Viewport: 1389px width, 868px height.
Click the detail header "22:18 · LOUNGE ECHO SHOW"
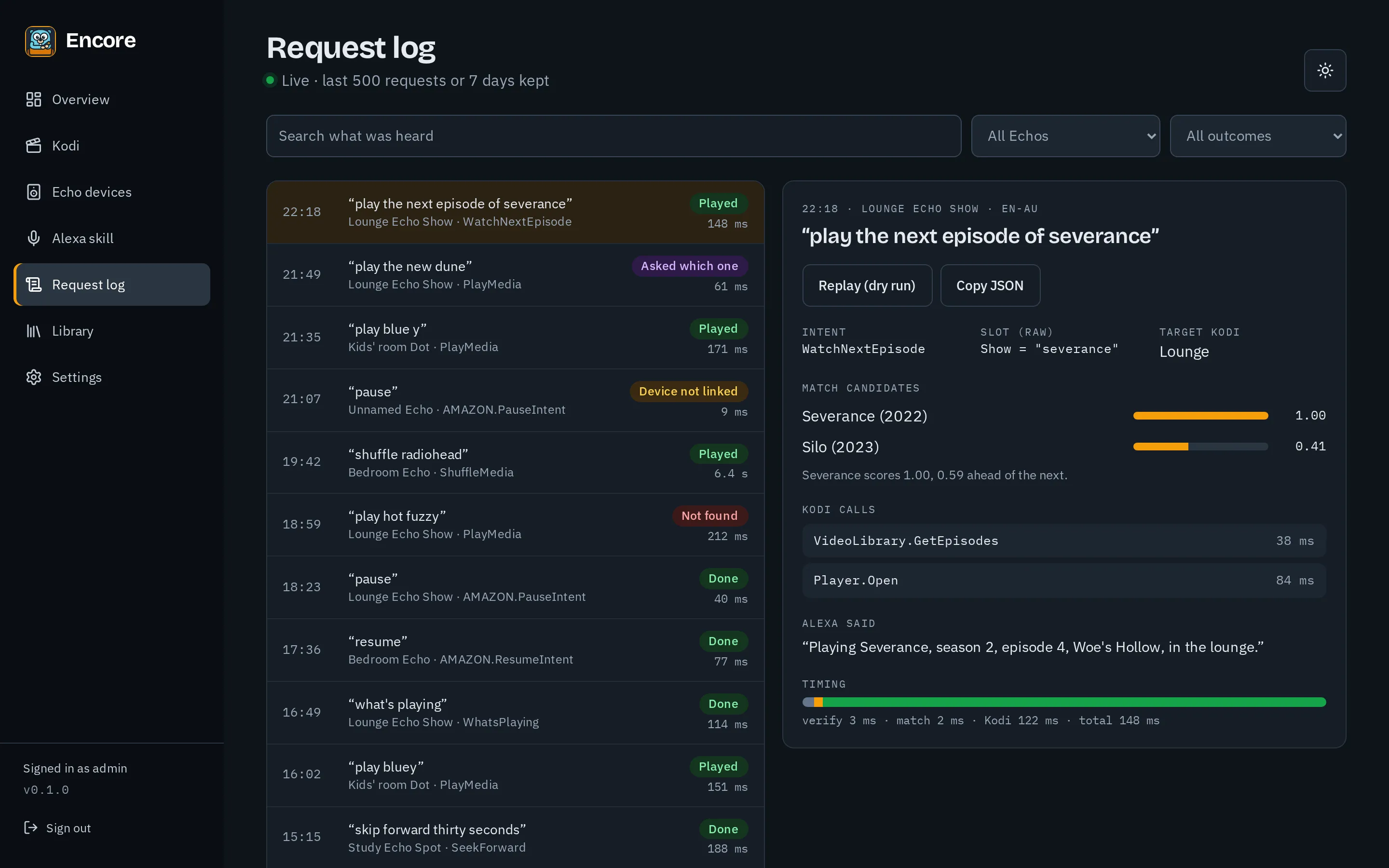point(920,209)
